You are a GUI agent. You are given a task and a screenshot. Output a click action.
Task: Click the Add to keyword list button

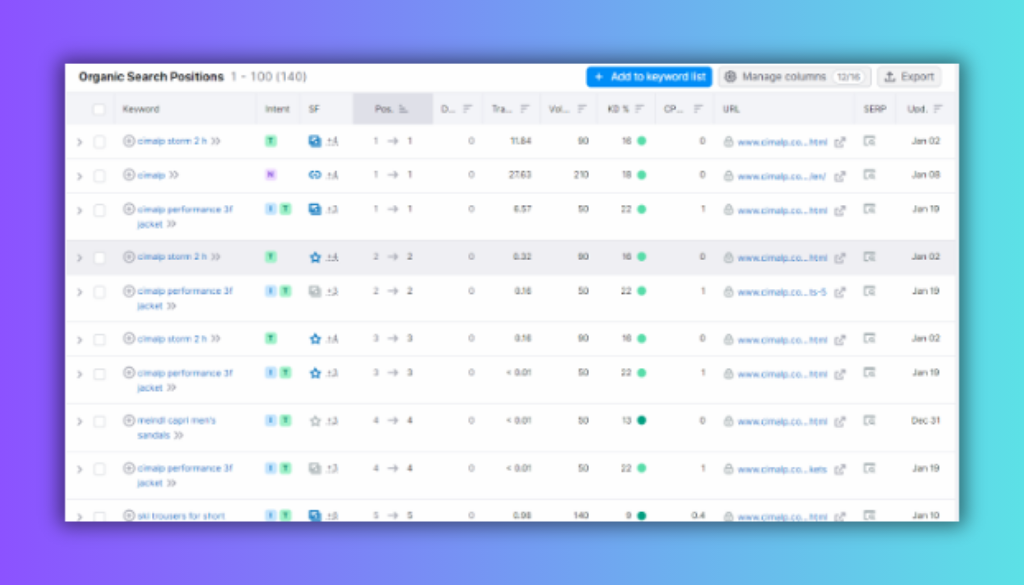pyautogui.click(x=649, y=77)
